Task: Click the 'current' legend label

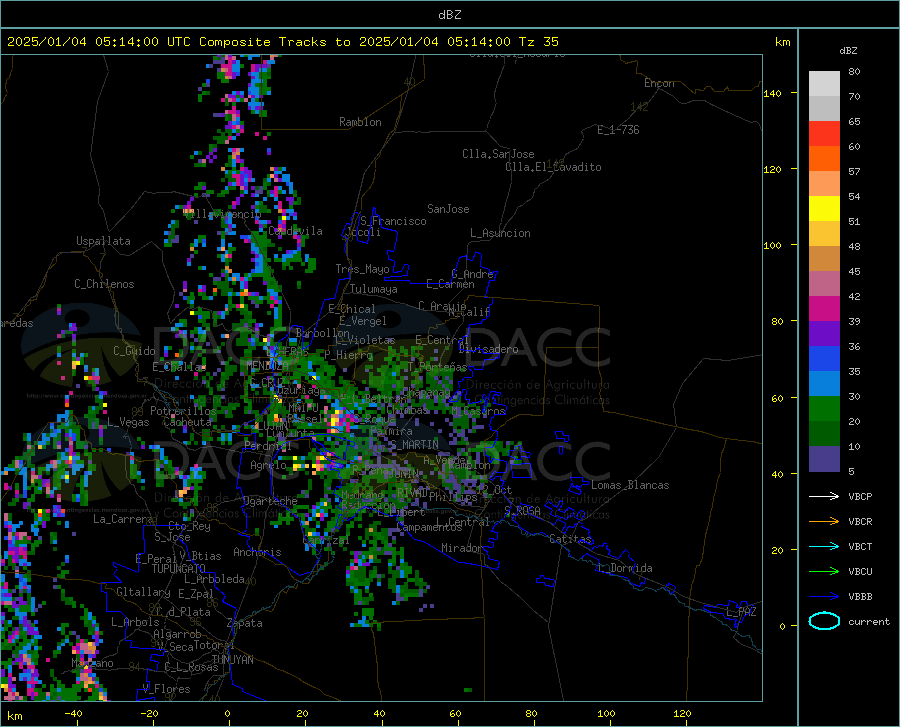Action: point(869,621)
